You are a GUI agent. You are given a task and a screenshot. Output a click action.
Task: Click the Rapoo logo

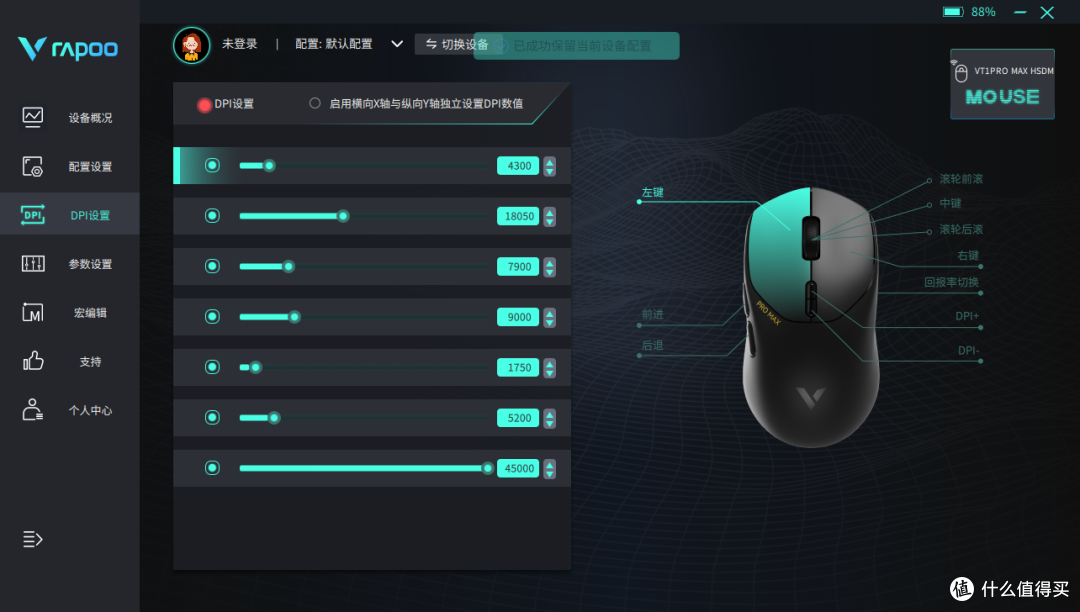pyautogui.click(x=68, y=49)
